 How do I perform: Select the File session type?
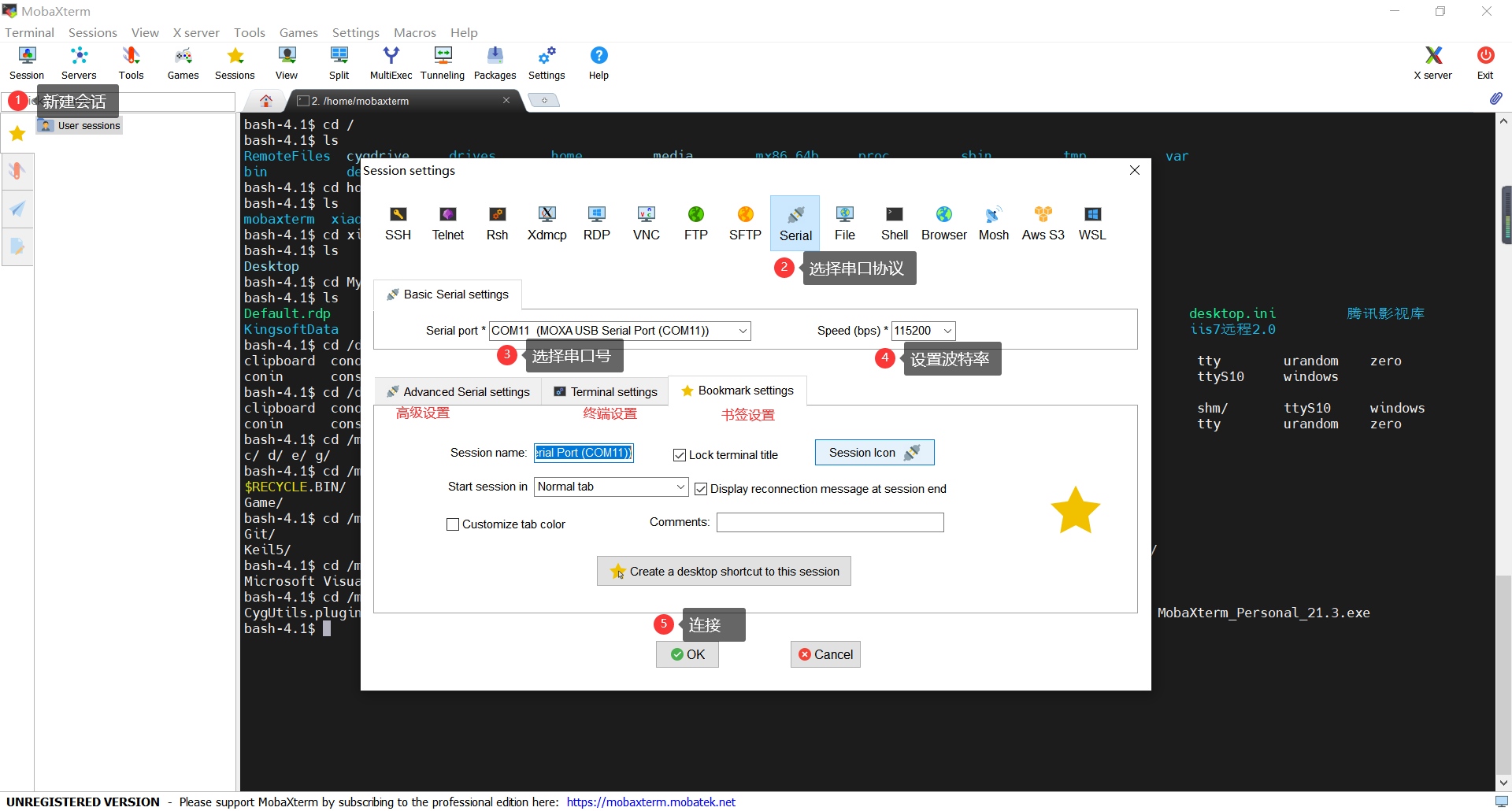(x=845, y=224)
